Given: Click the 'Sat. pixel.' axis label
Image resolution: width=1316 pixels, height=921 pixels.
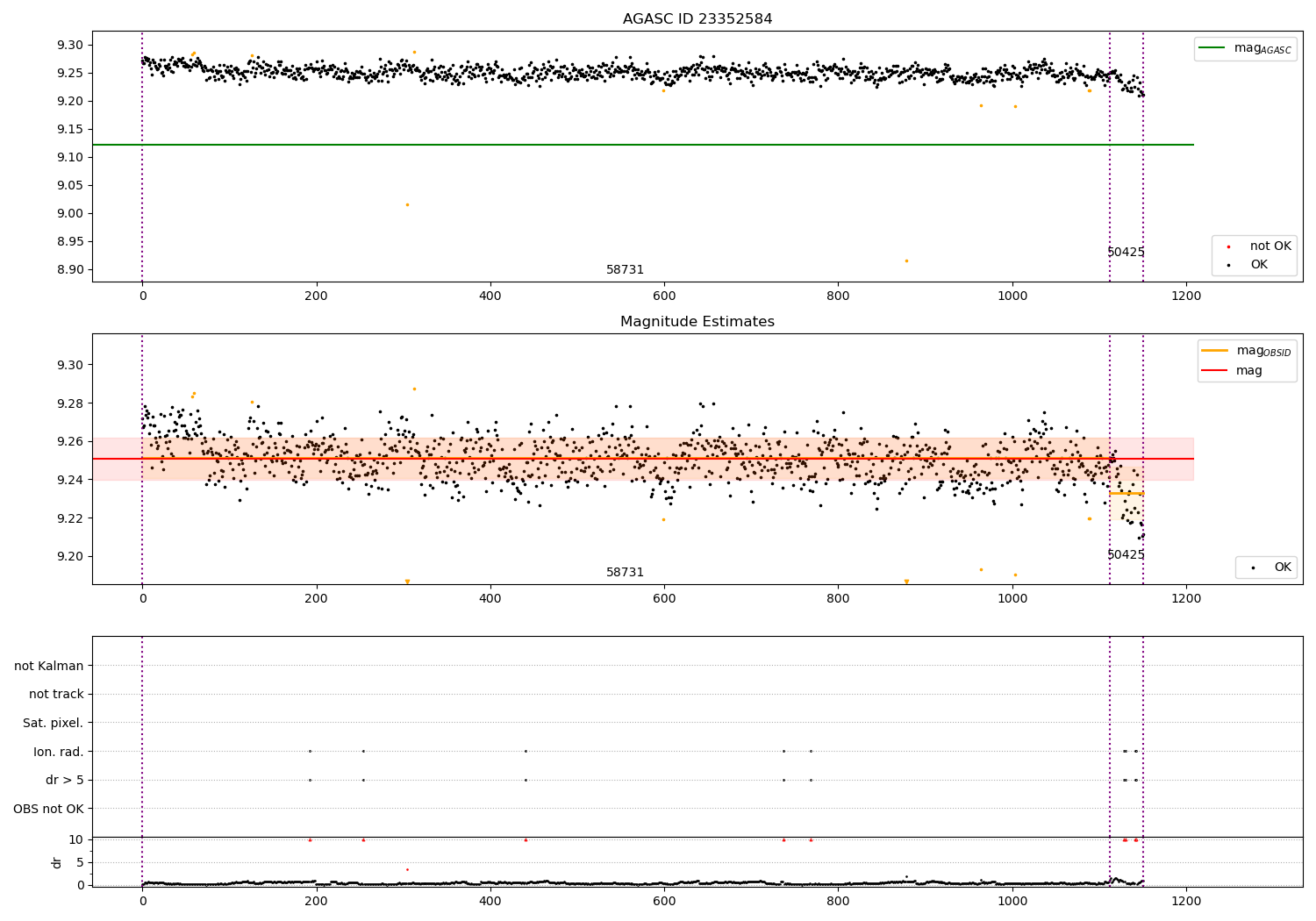Looking at the screenshot, I should pyautogui.click(x=54, y=724).
